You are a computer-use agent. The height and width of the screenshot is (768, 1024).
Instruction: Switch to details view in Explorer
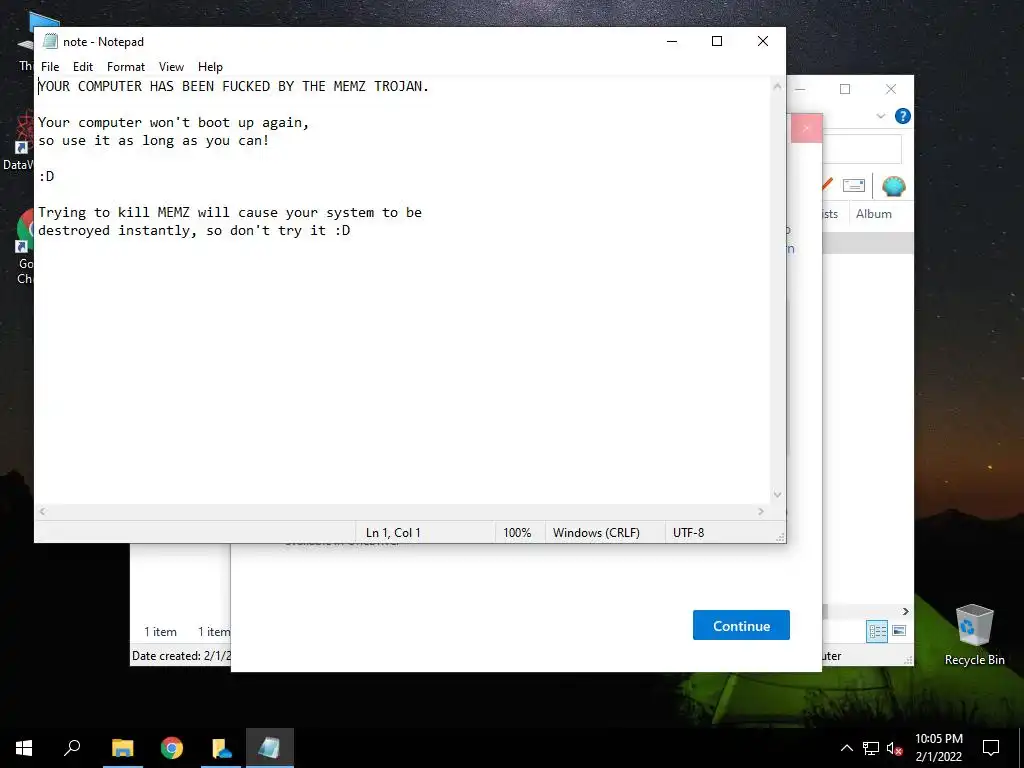point(877,631)
